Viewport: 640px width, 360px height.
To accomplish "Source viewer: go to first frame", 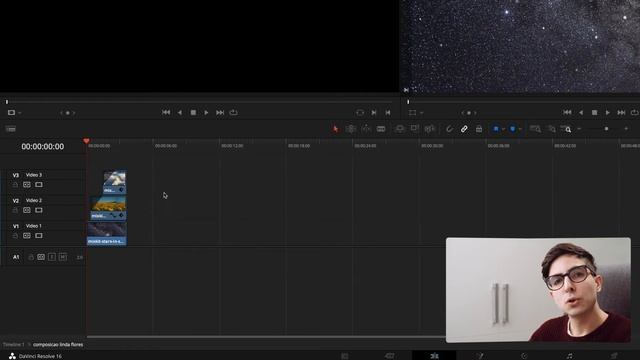I will (166, 112).
